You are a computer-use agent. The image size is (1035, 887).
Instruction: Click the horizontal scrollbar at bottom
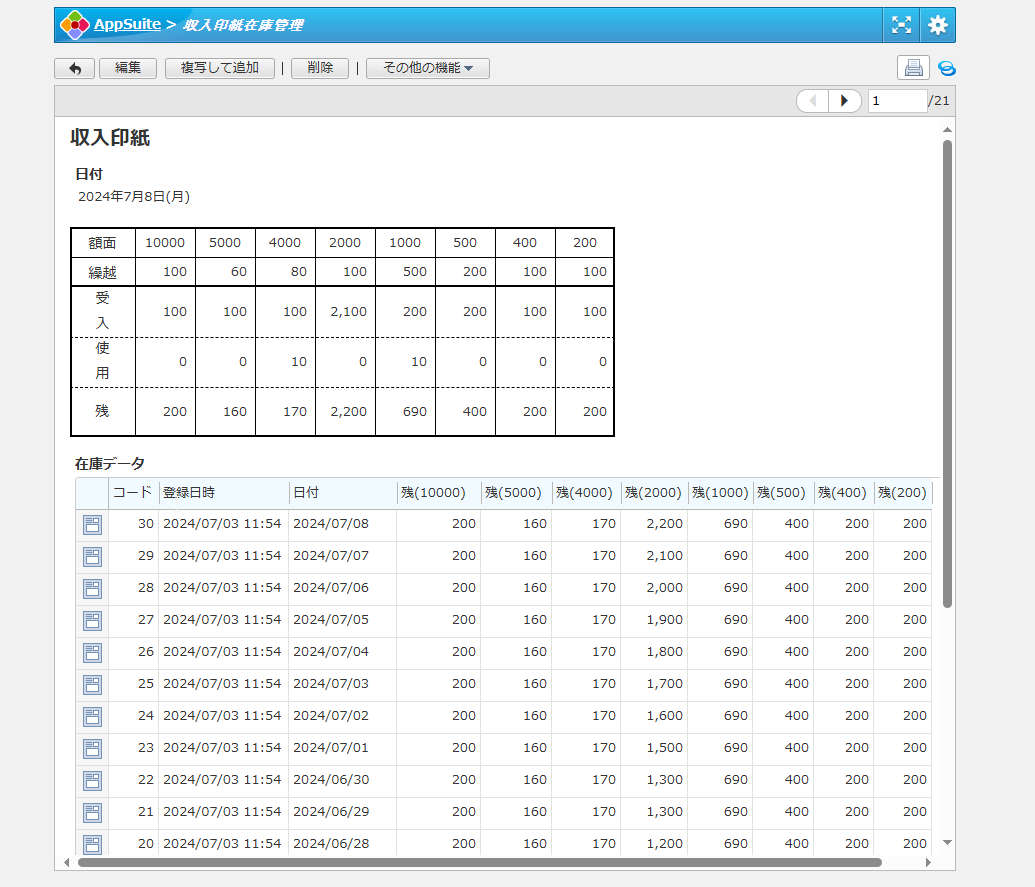(x=480, y=862)
